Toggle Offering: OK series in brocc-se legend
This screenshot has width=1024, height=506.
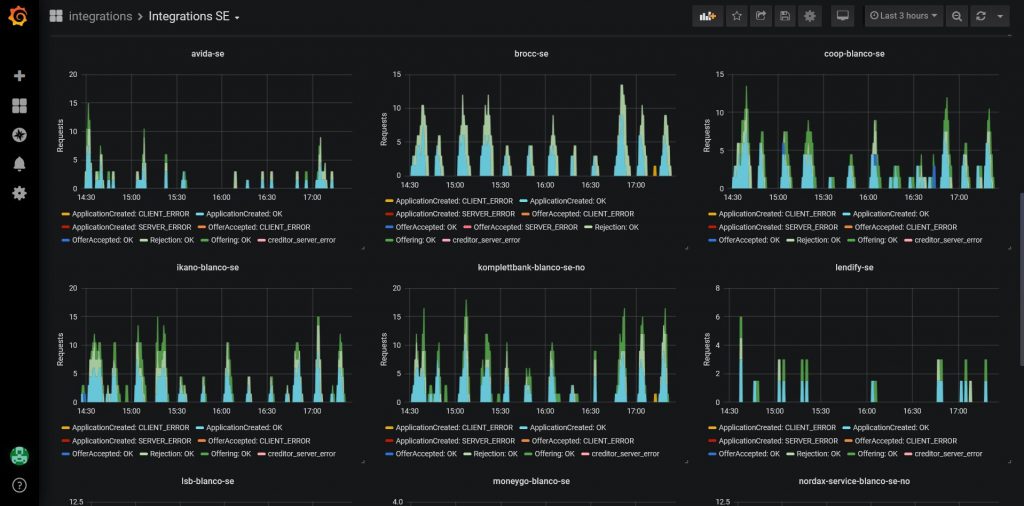point(409,240)
